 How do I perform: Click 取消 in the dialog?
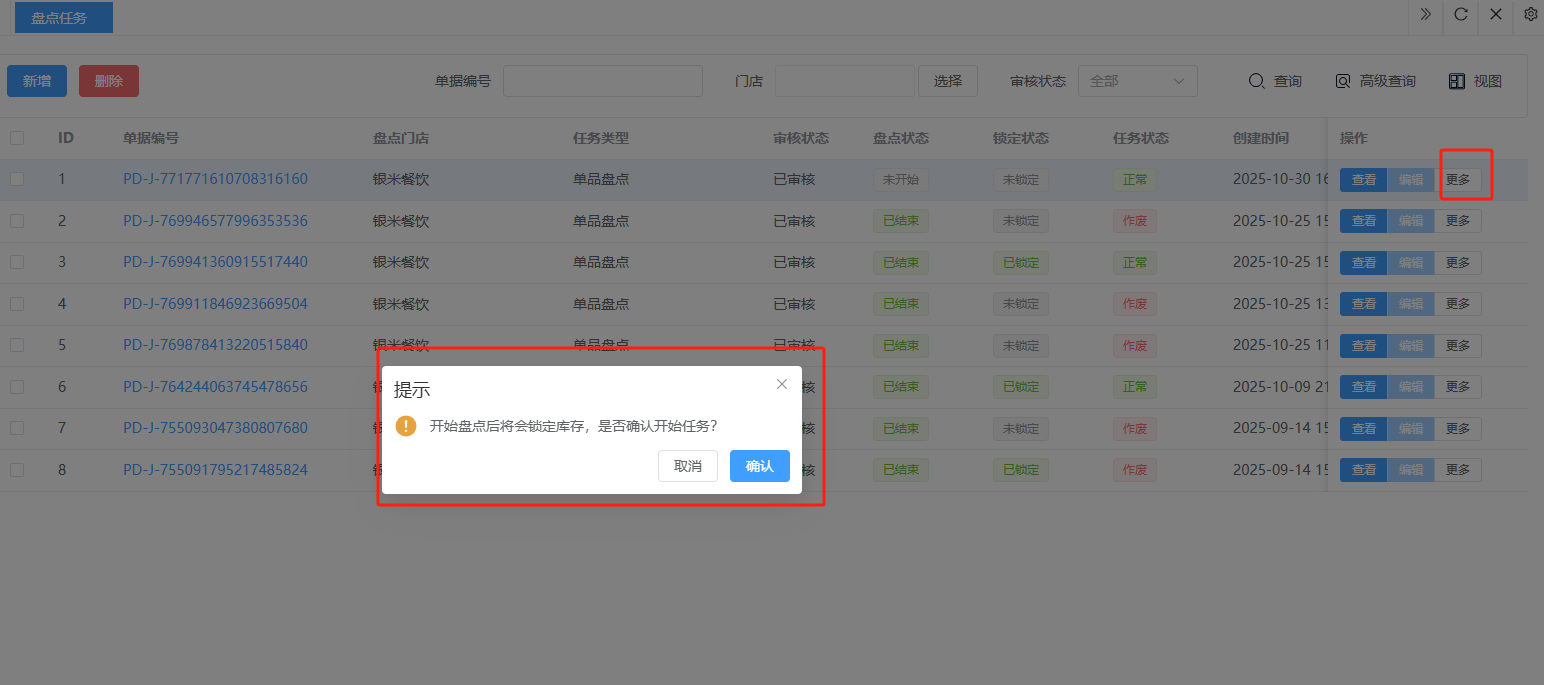click(687, 466)
